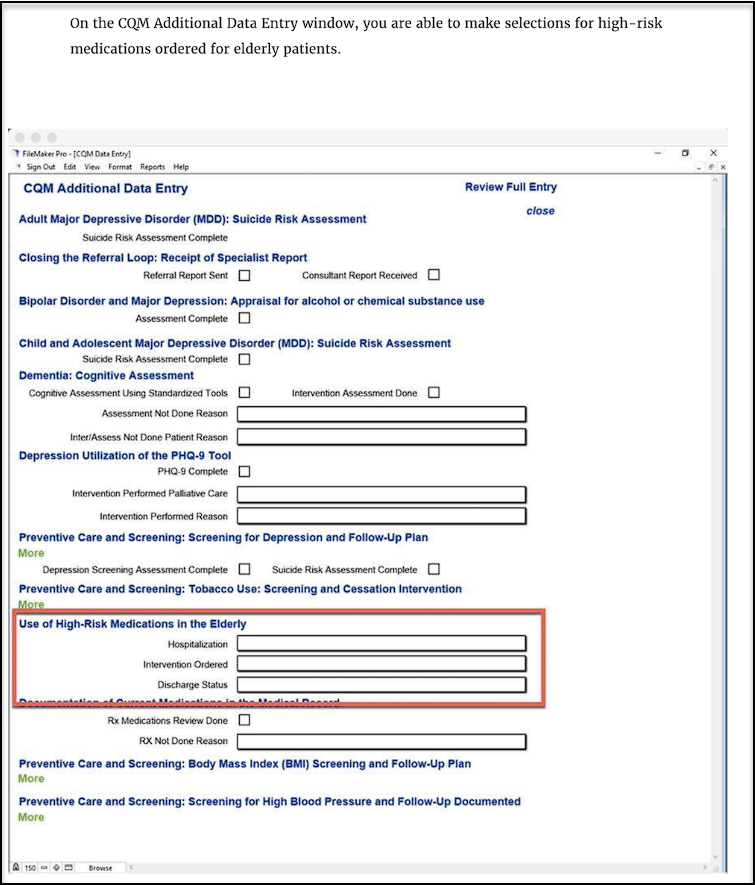This screenshot has width=755, height=885.
Task: Click the Review Full Entry link
Action: [511, 187]
